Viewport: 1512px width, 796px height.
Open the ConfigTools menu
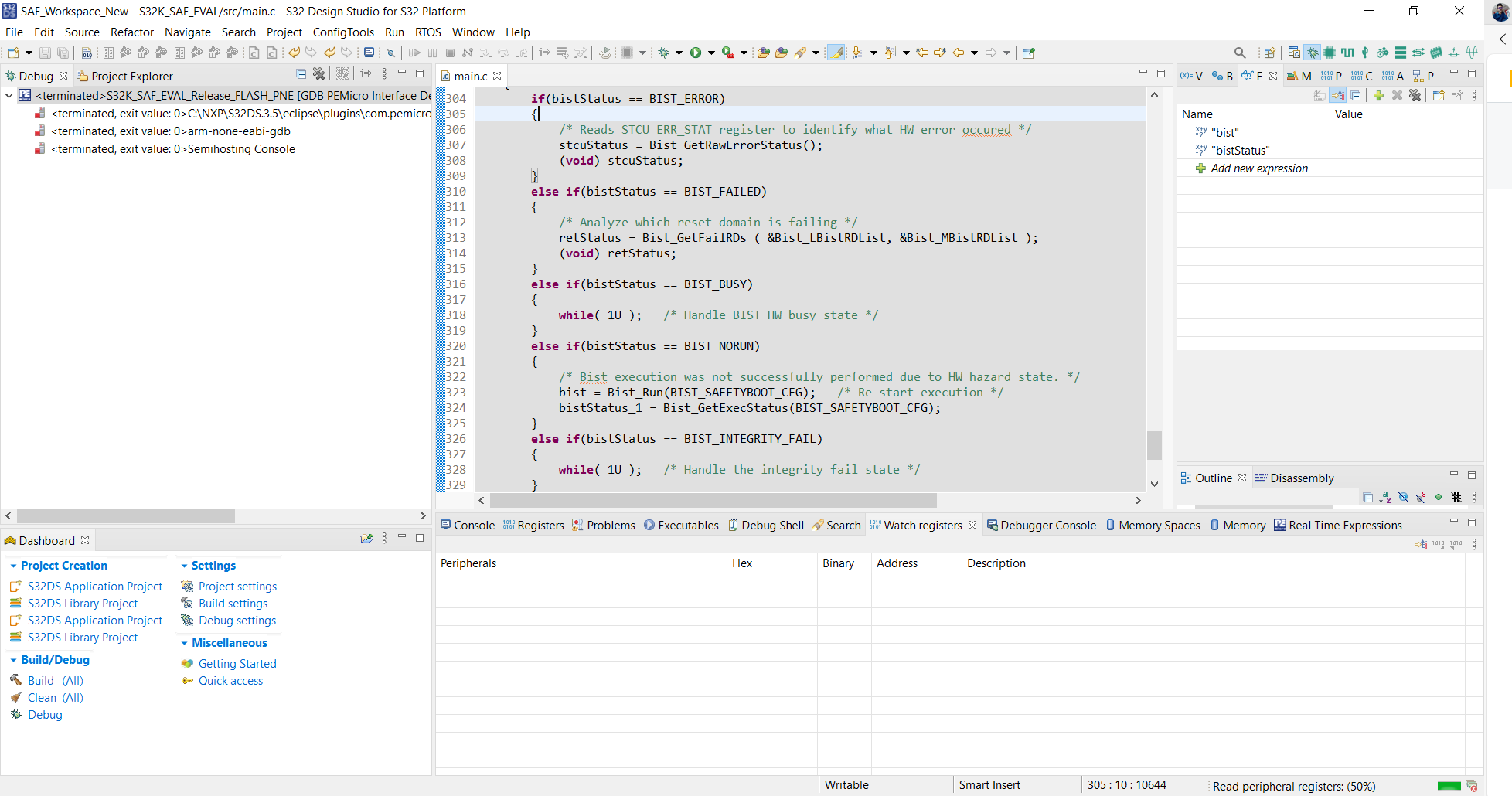[x=343, y=32]
